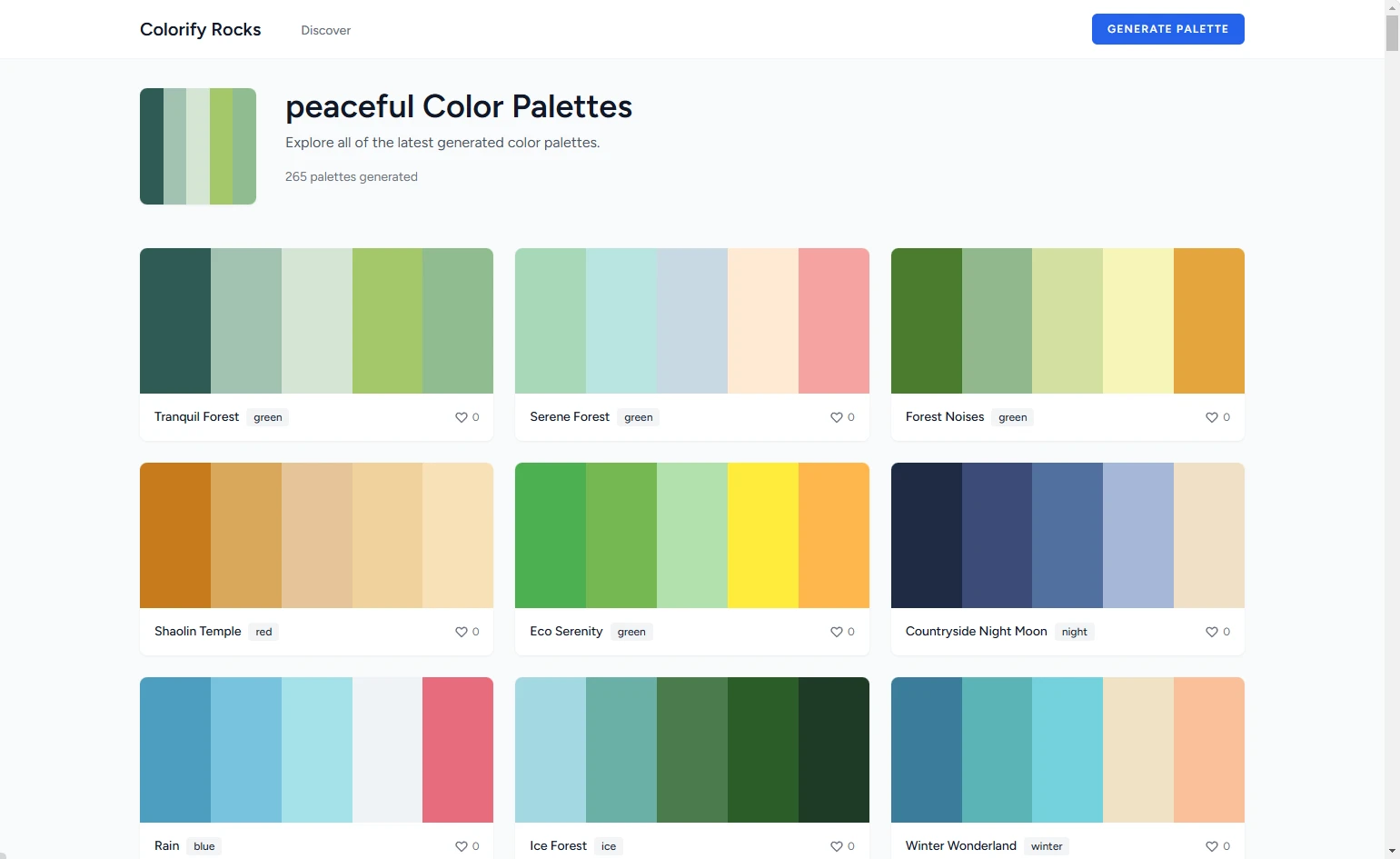Image resolution: width=1400 pixels, height=859 pixels.
Task: Click the pink swatch in Serene Forest
Action: tap(833, 321)
